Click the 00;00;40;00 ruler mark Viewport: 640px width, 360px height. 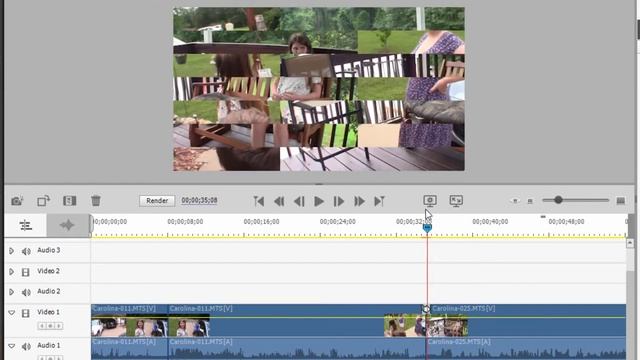(490, 222)
